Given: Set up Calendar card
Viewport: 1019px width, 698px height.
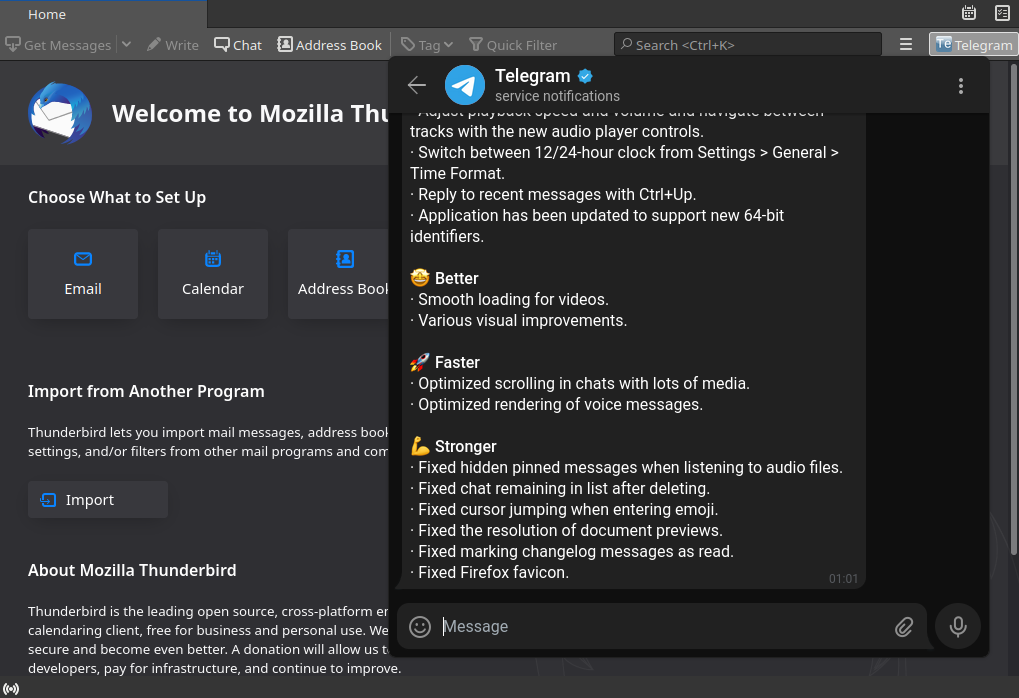Looking at the screenshot, I should 213,274.
